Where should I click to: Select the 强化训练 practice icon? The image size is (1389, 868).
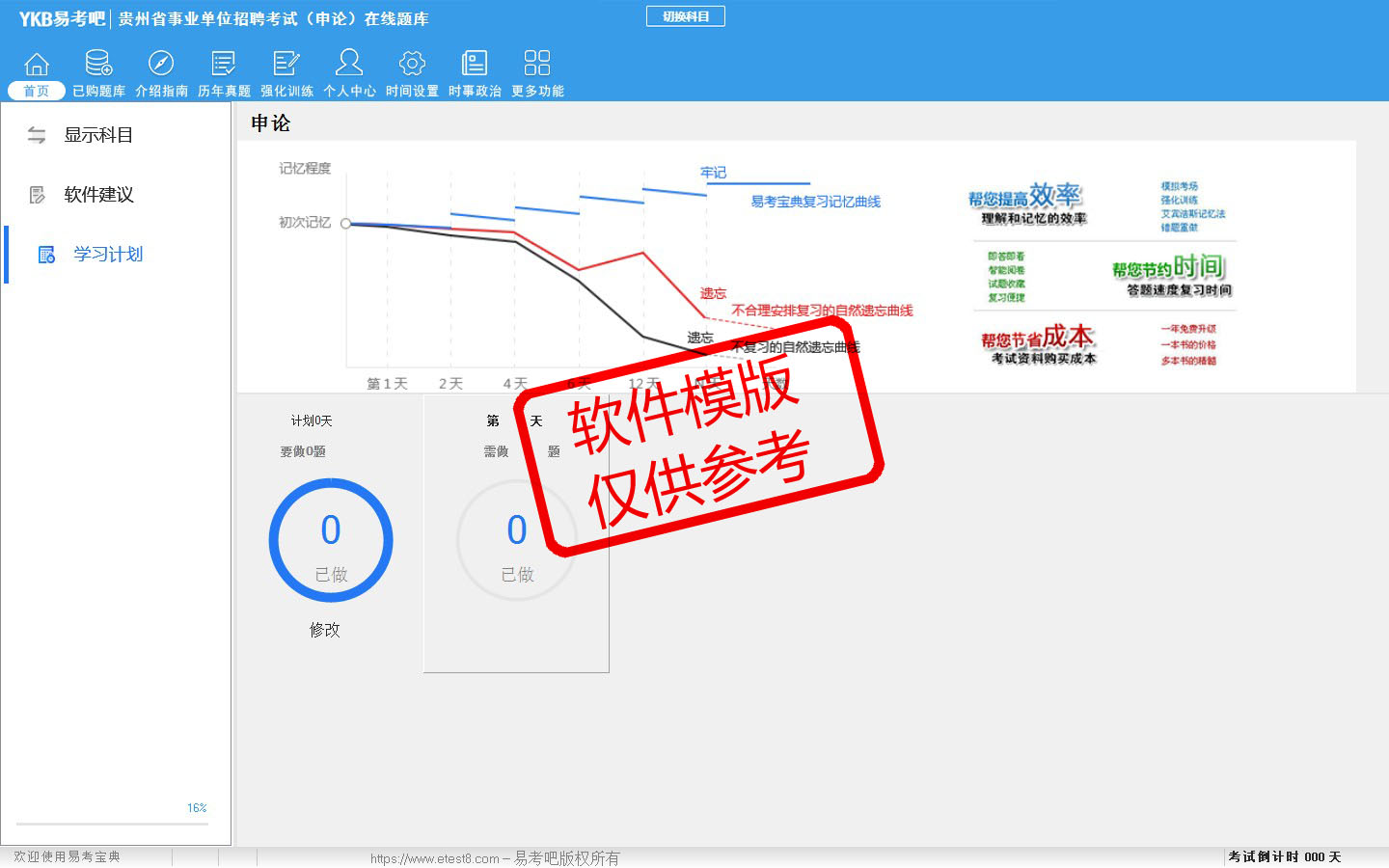(286, 65)
